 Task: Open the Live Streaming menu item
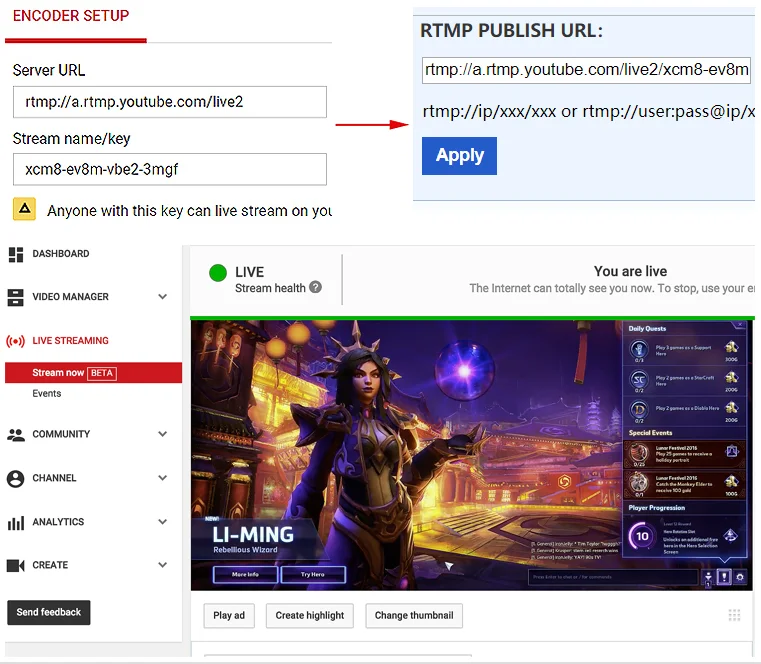[70, 341]
